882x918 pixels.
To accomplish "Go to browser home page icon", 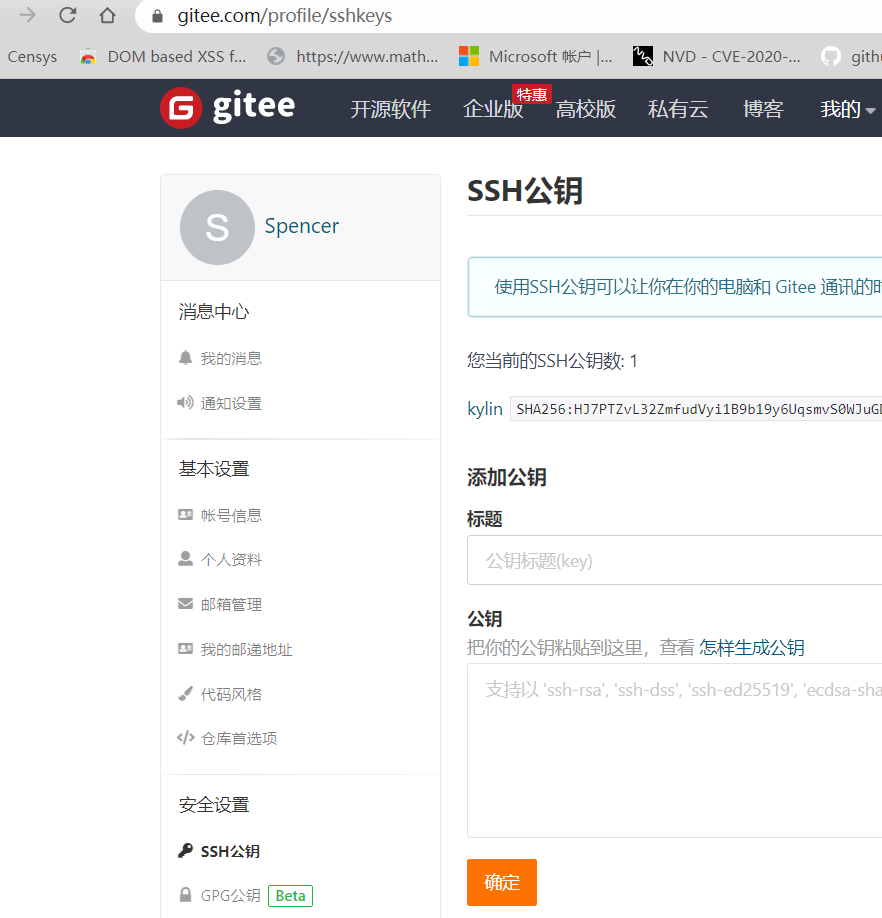I will [108, 15].
